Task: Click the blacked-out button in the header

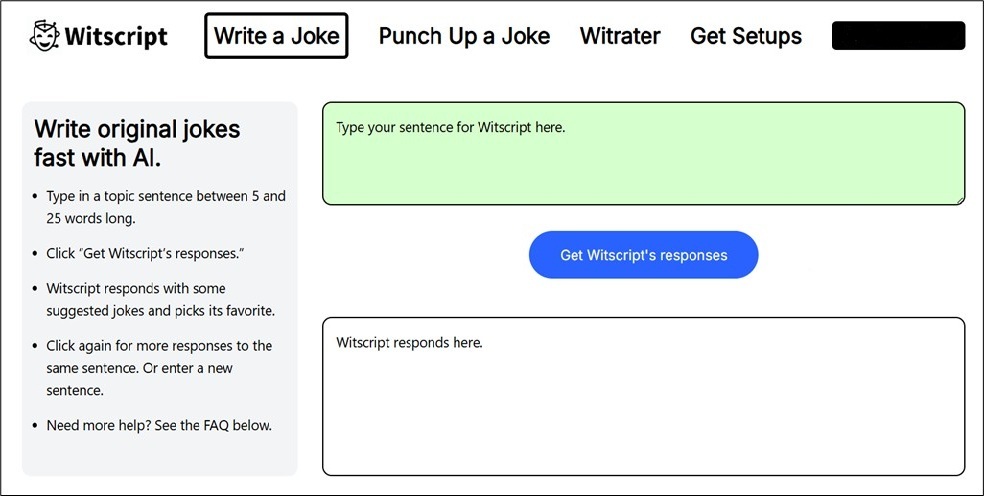Action: (898, 36)
